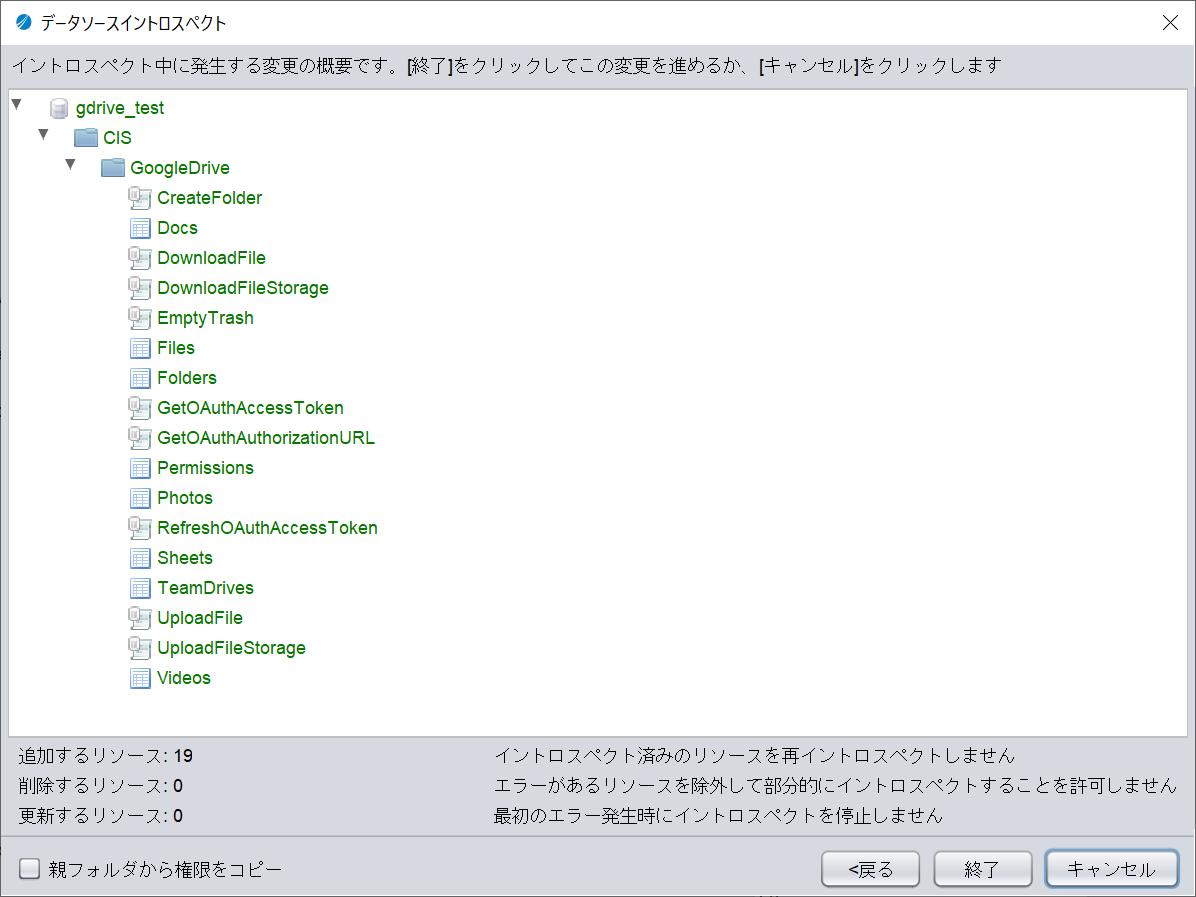Select the TeamDrives item text
Screen dimensions: 1196x897
coord(205,588)
